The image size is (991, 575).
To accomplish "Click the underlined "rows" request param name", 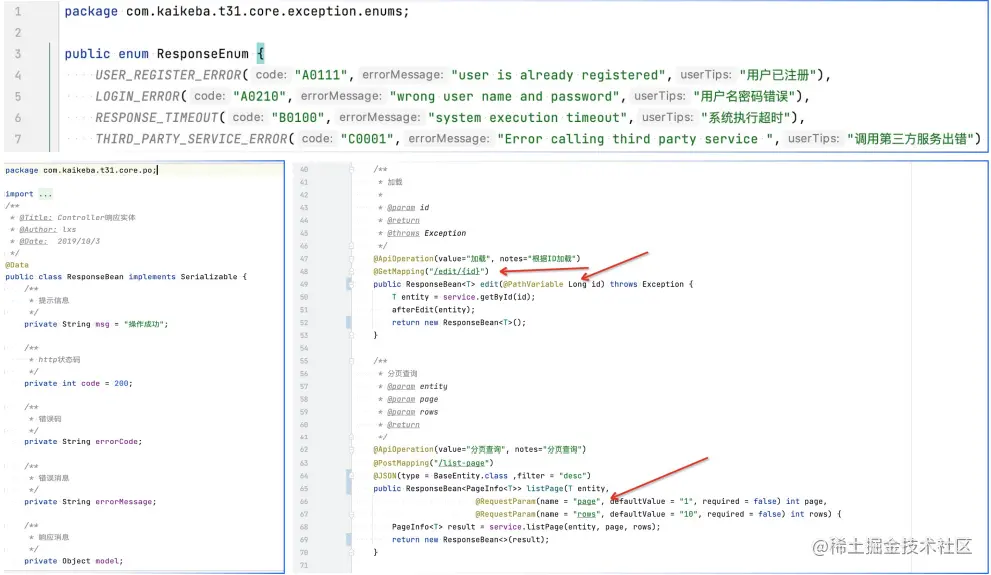I will point(586,514).
